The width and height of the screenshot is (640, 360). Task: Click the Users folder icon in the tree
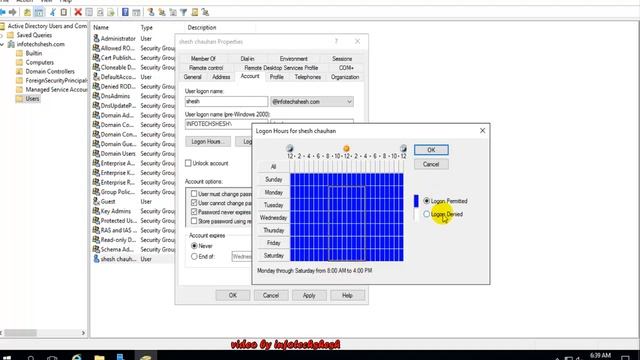click(x=19, y=98)
